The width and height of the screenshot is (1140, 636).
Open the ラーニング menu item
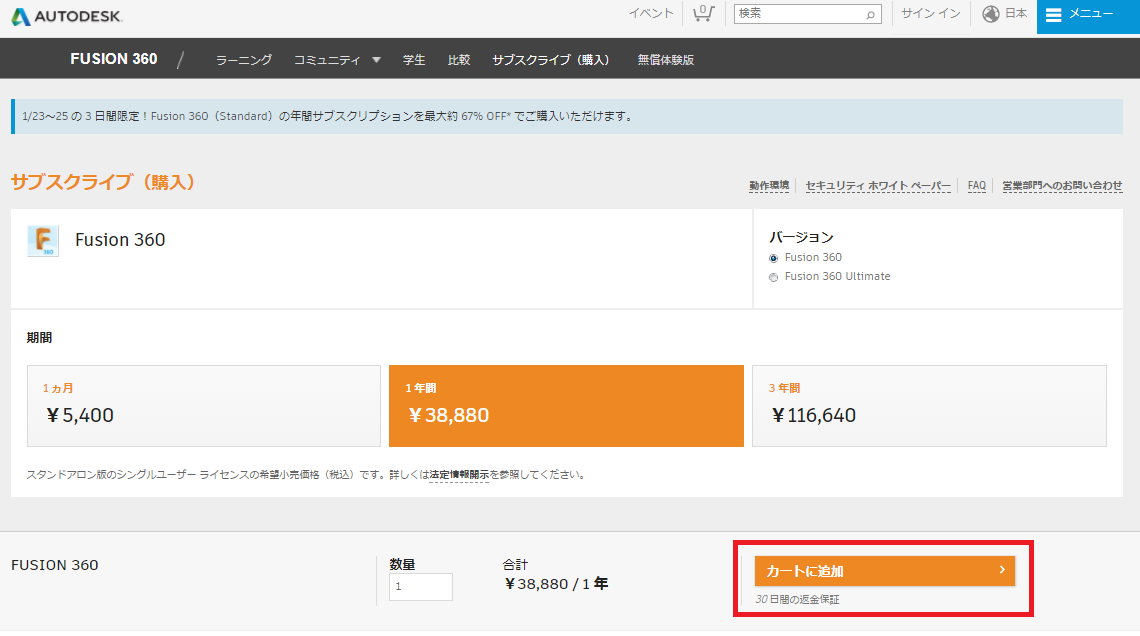[x=244, y=60]
